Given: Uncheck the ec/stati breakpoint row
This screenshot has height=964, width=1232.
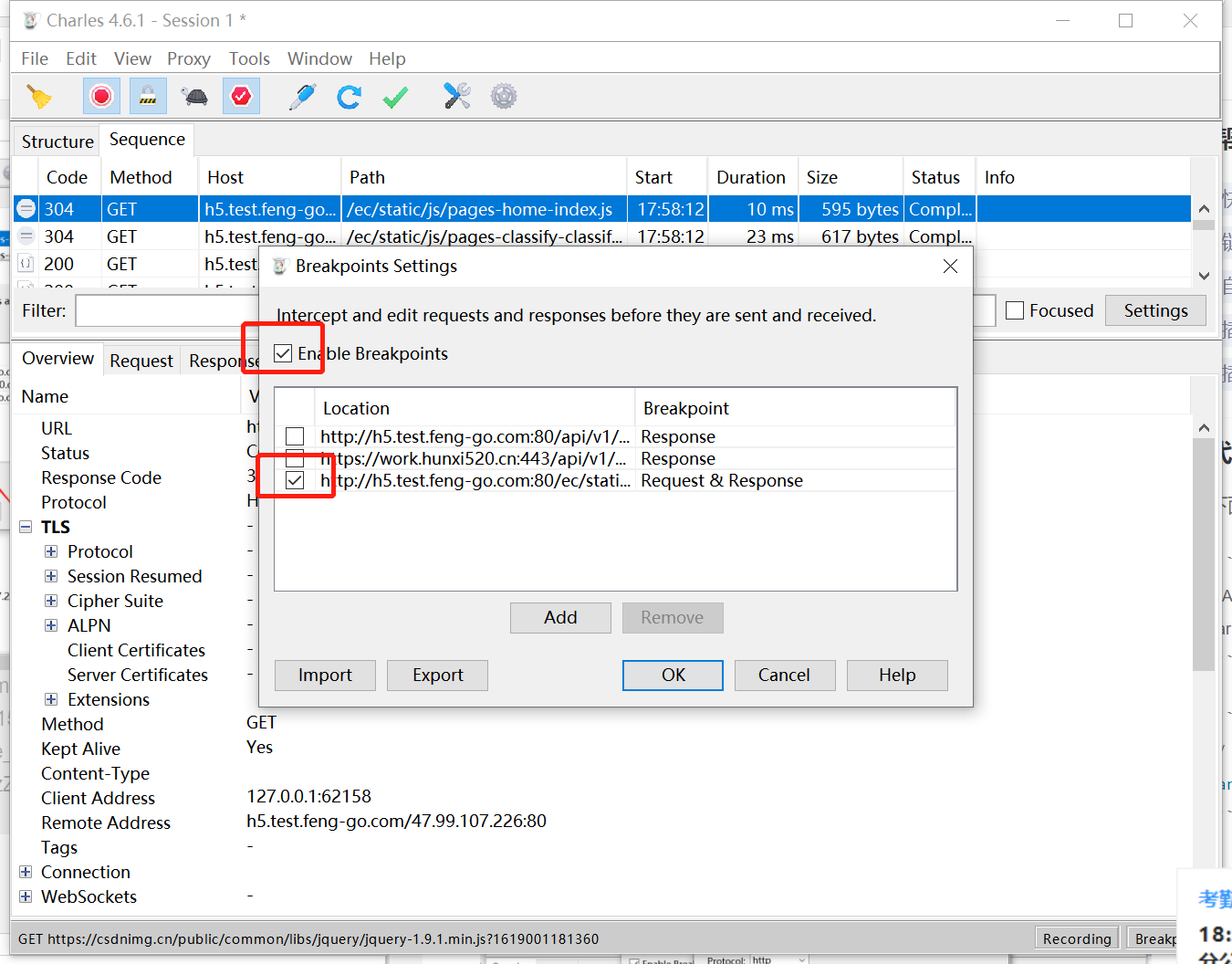Looking at the screenshot, I should (295, 480).
